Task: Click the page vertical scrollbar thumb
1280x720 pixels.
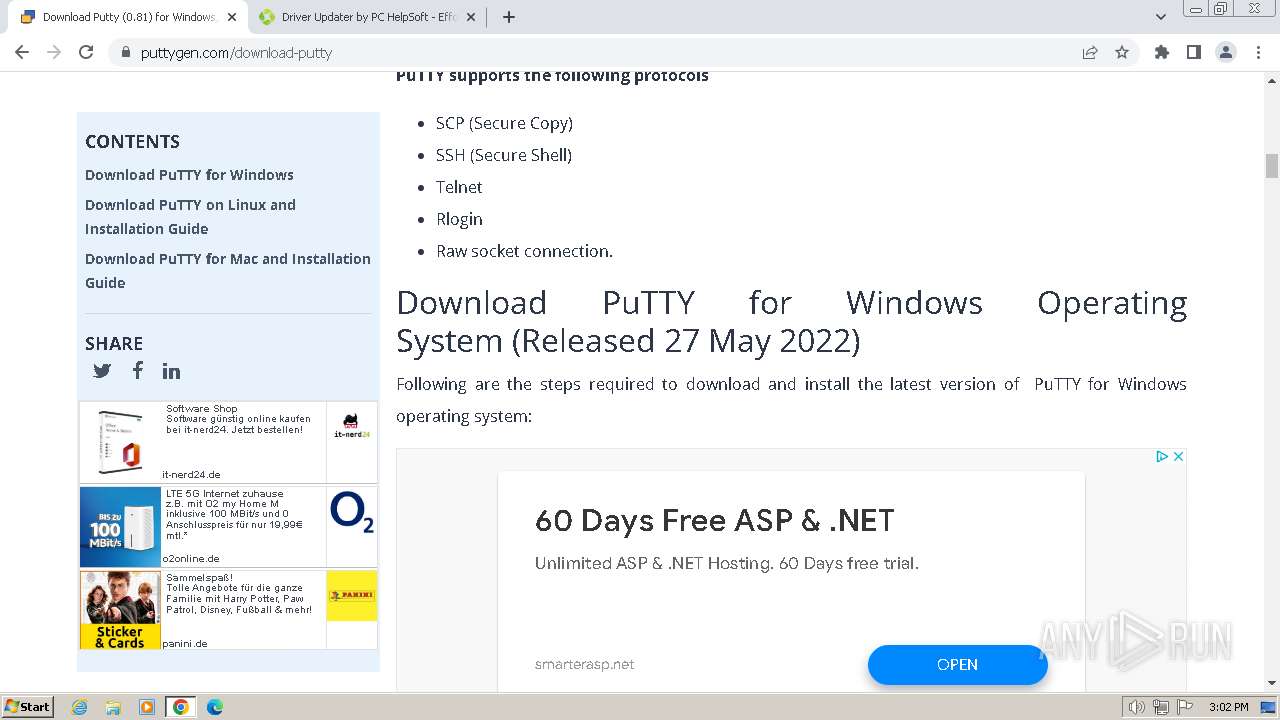Action: (1272, 166)
